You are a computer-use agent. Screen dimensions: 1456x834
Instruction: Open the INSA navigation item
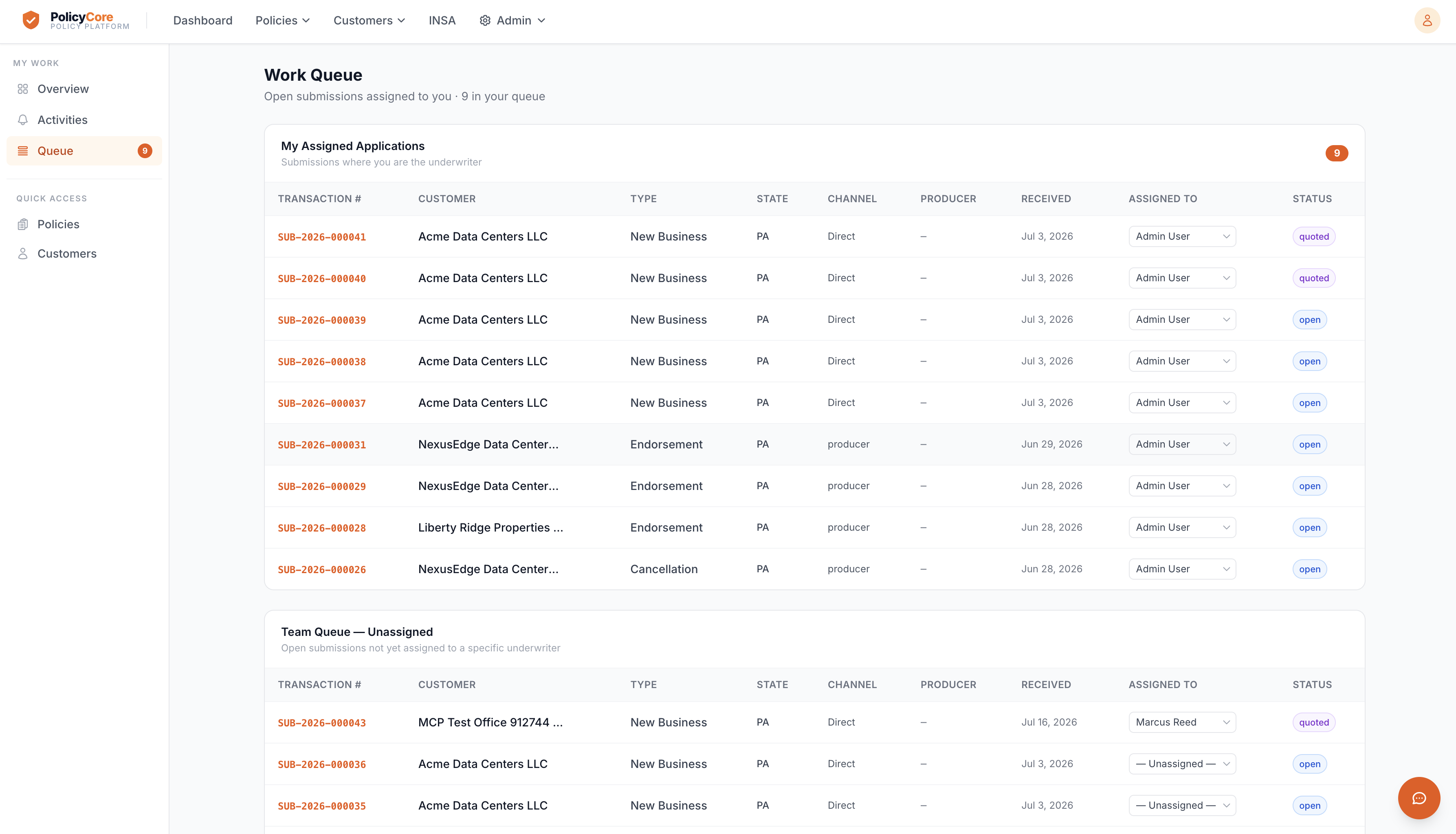click(x=442, y=21)
